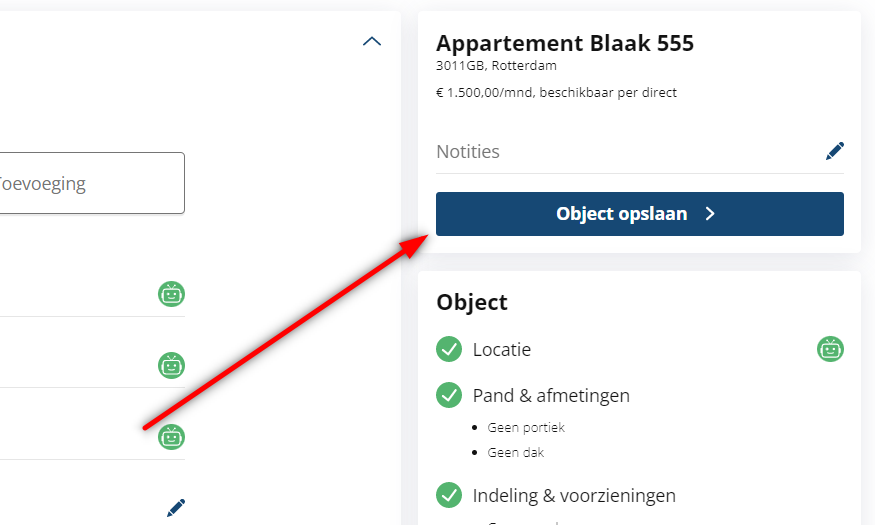Select the Geen portiek bullet item
This screenshot has width=875, height=525.
[526, 427]
